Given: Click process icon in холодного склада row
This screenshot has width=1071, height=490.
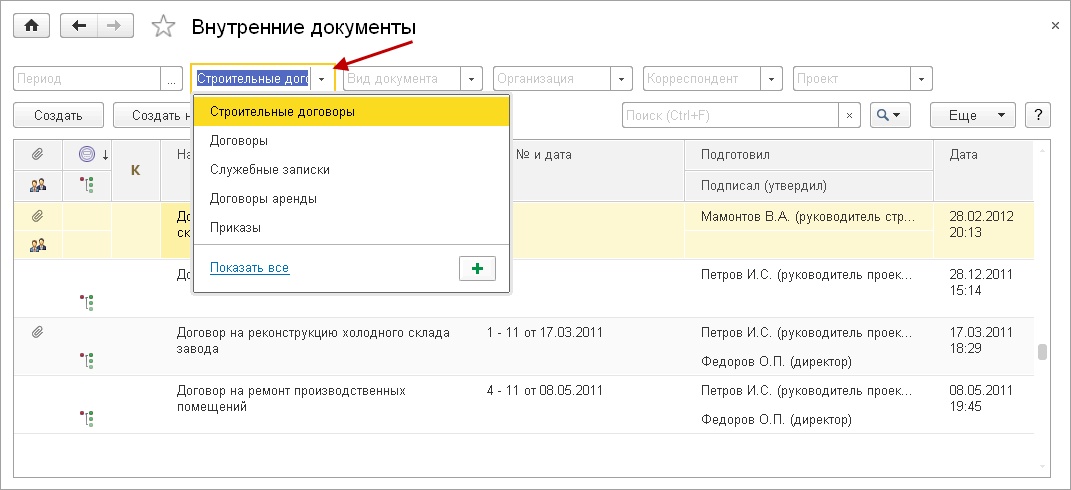Looking at the screenshot, I should pyautogui.click(x=87, y=361).
